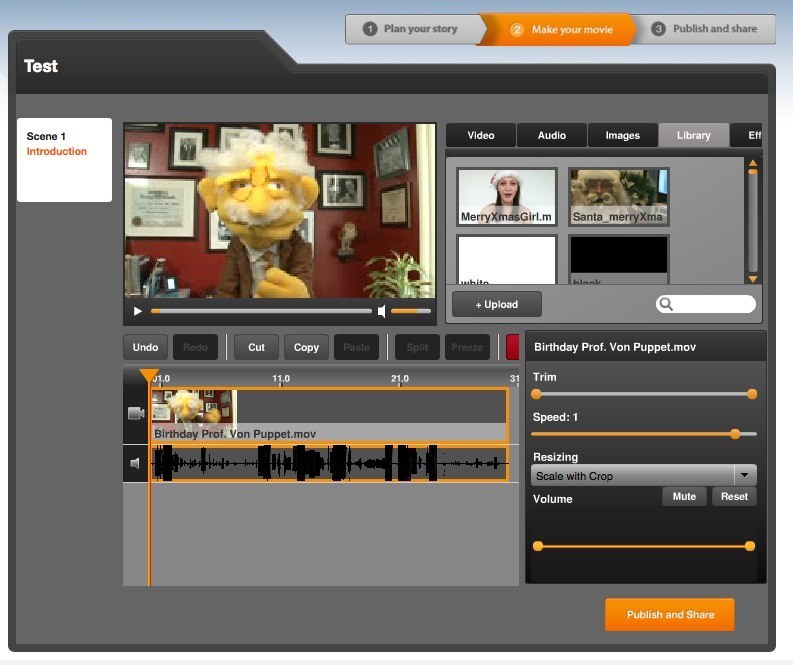Select Scene 1 Introduction card
Screen dimensions: 793x665
[x=64, y=160]
